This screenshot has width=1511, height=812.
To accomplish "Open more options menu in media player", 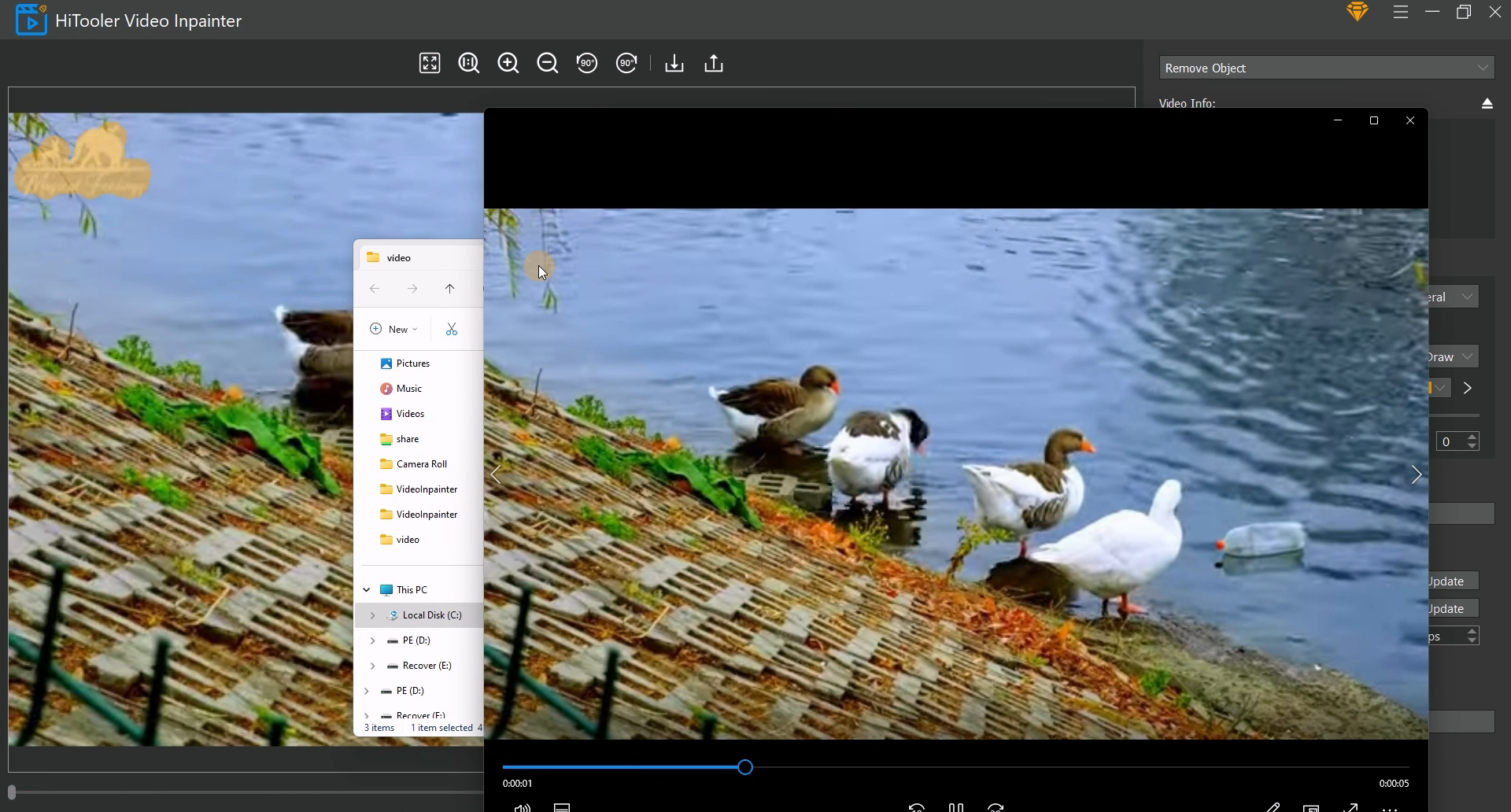I will pyautogui.click(x=1391, y=806).
